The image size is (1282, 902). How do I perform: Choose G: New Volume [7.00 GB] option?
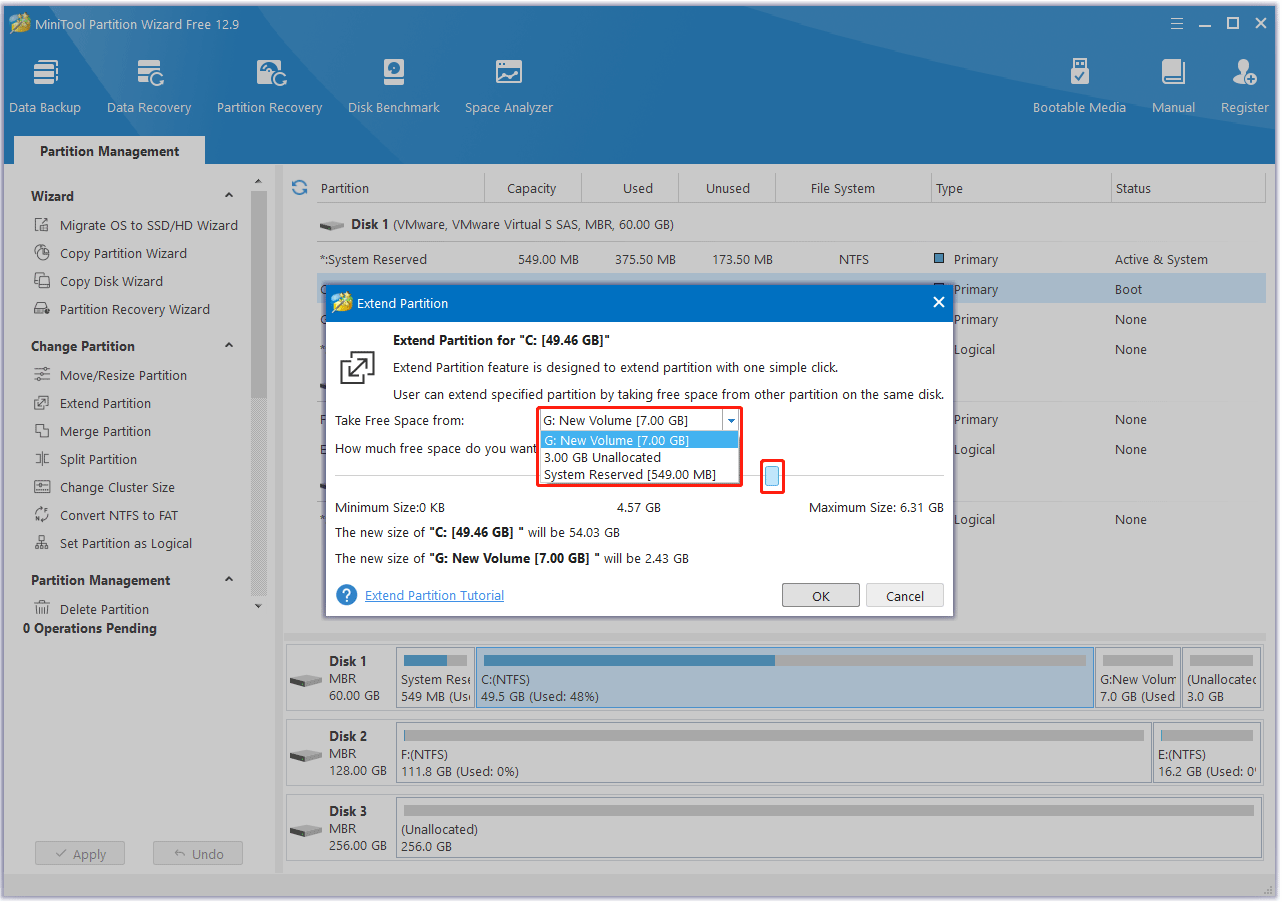pyautogui.click(x=639, y=440)
